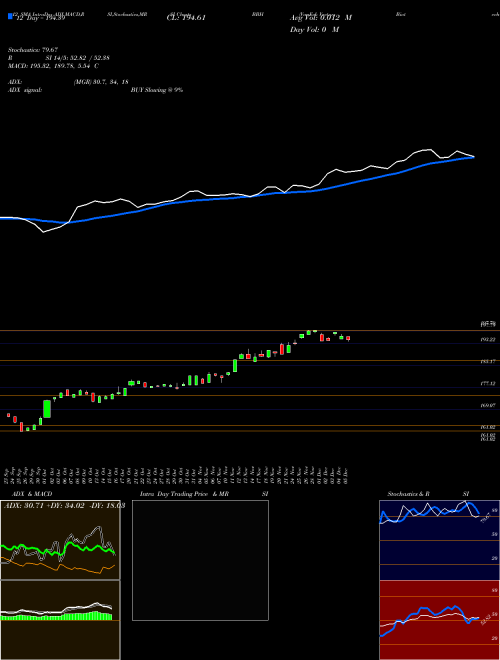Click the ADX indicator line chart panel
This screenshot has width=500, height=660.
(60, 540)
